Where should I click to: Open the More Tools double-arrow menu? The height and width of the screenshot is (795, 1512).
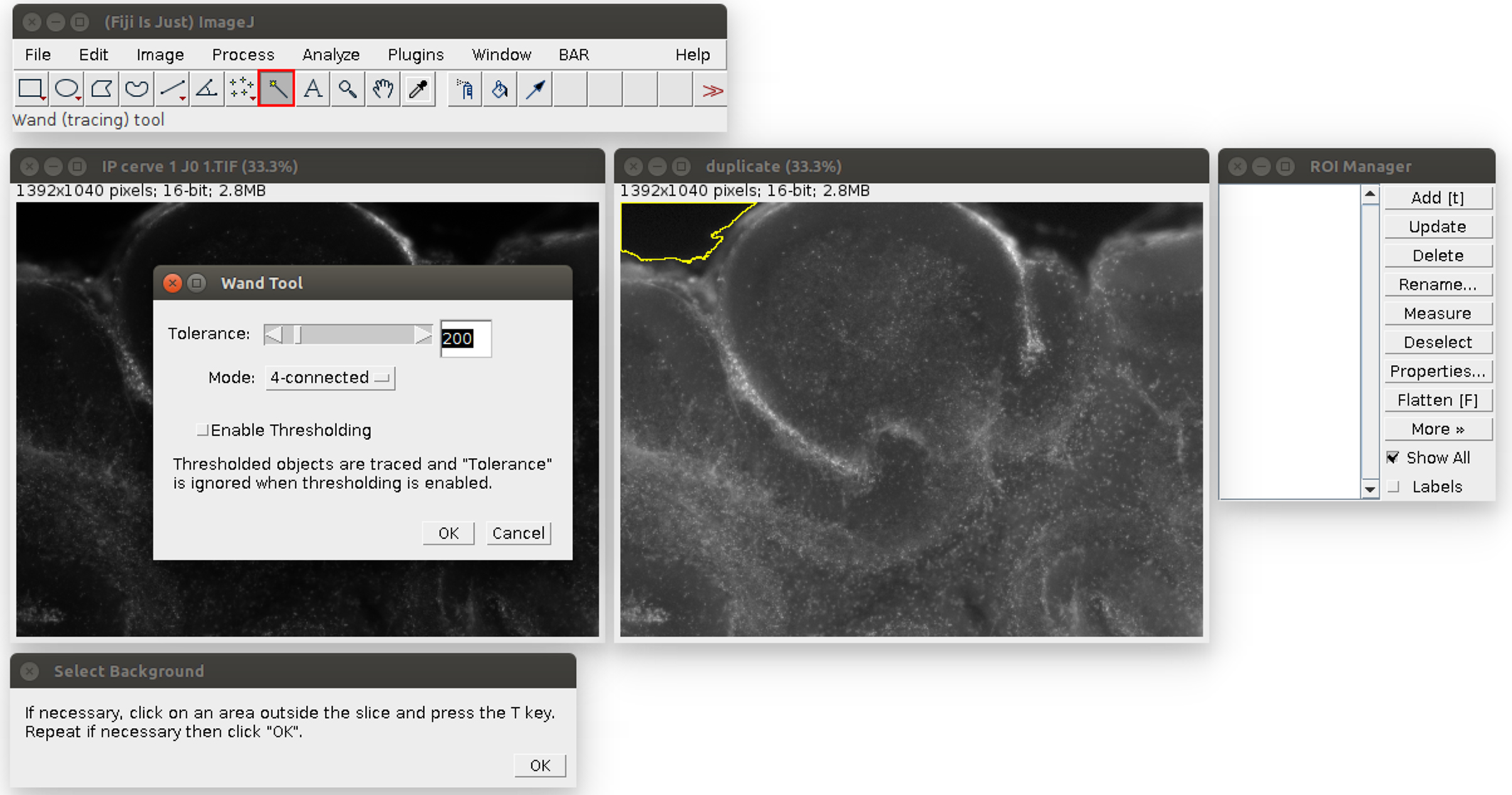click(x=711, y=90)
